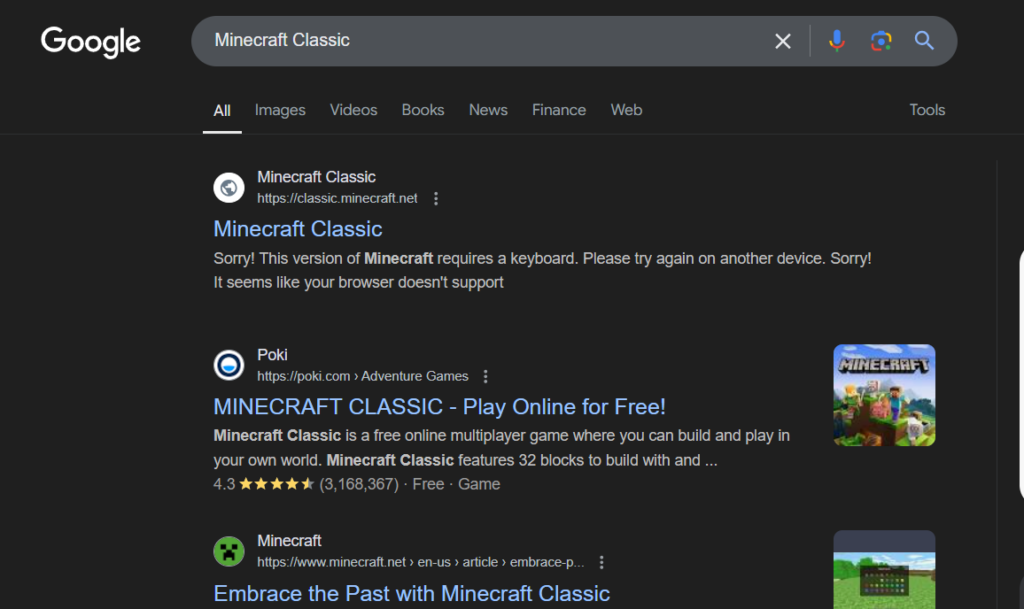This screenshot has width=1024, height=609.
Task: Open the thumbnail beside Embrace the Past result
Action: (884, 570)
